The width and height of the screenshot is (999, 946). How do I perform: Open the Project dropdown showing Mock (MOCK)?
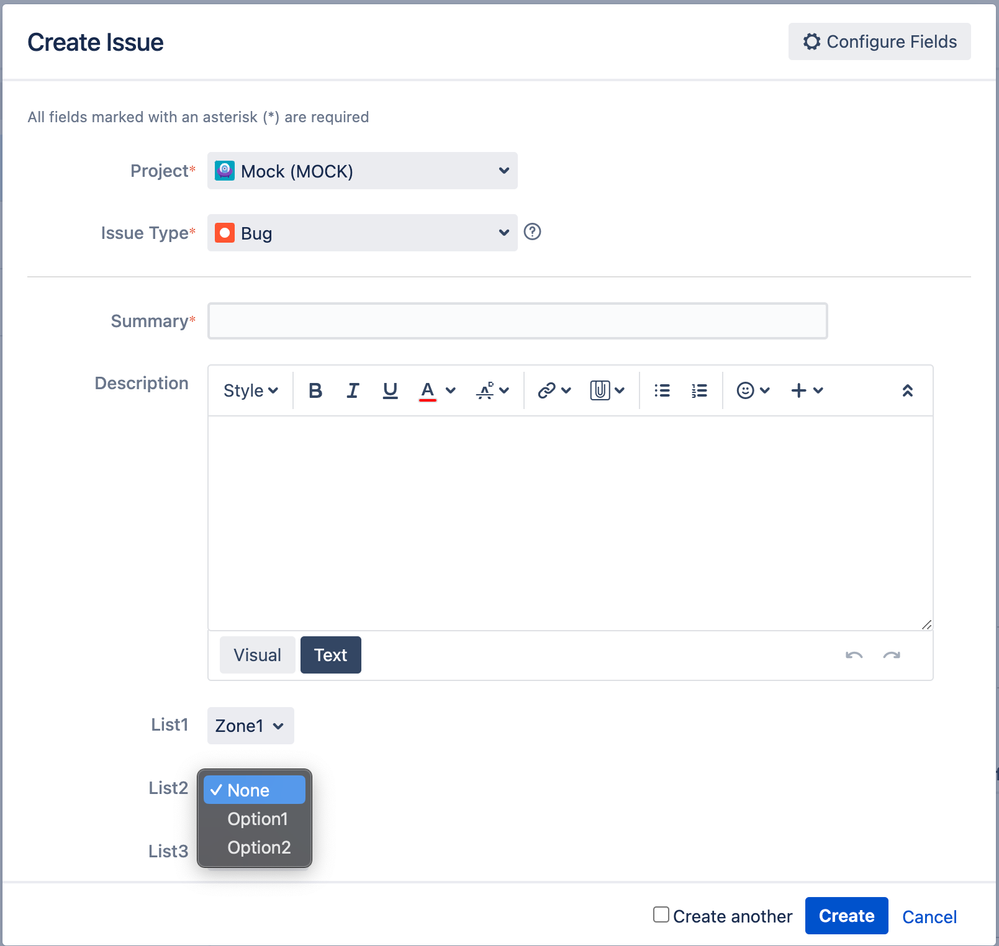362,171
